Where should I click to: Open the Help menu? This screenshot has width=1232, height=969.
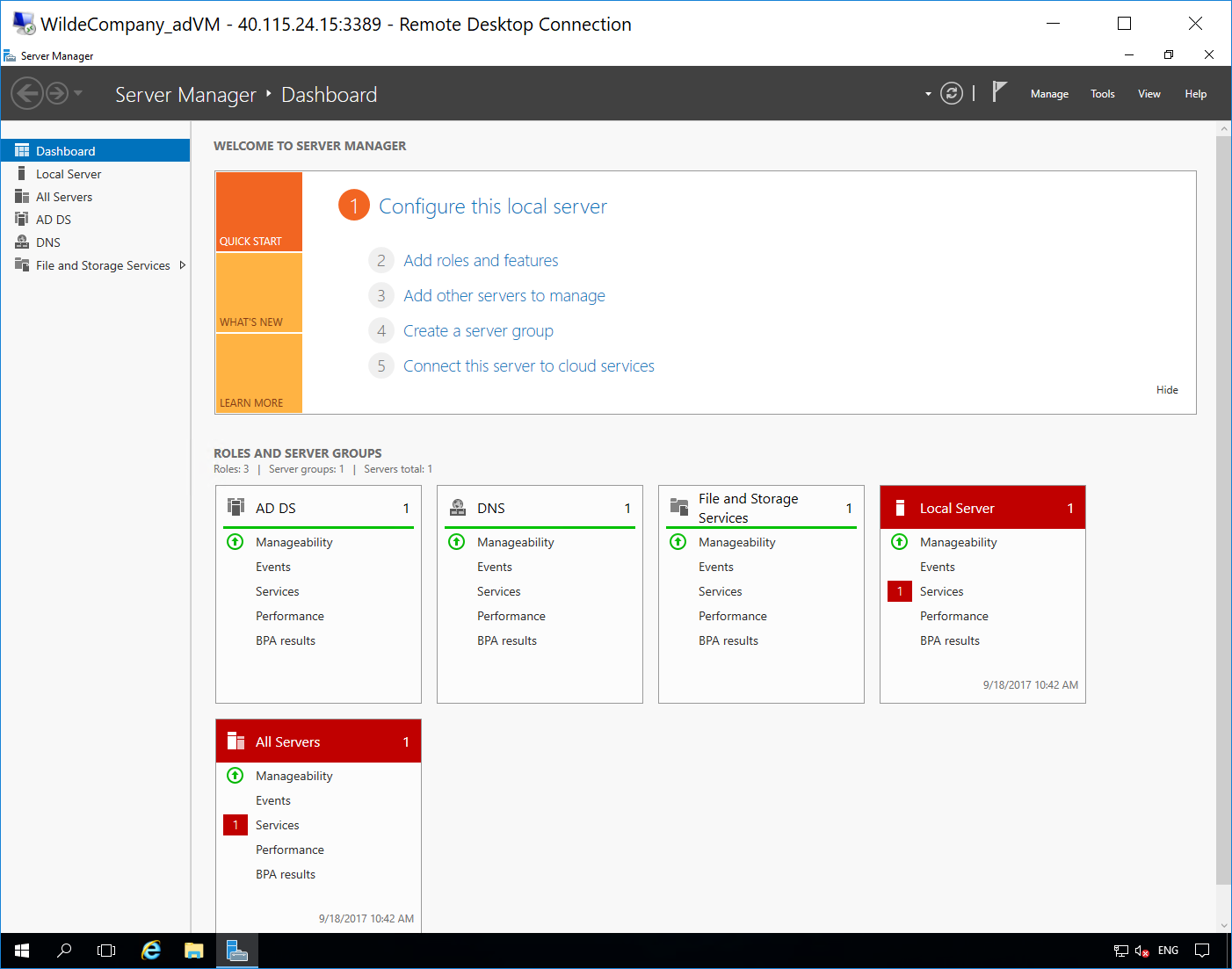tap(1195, 94)
